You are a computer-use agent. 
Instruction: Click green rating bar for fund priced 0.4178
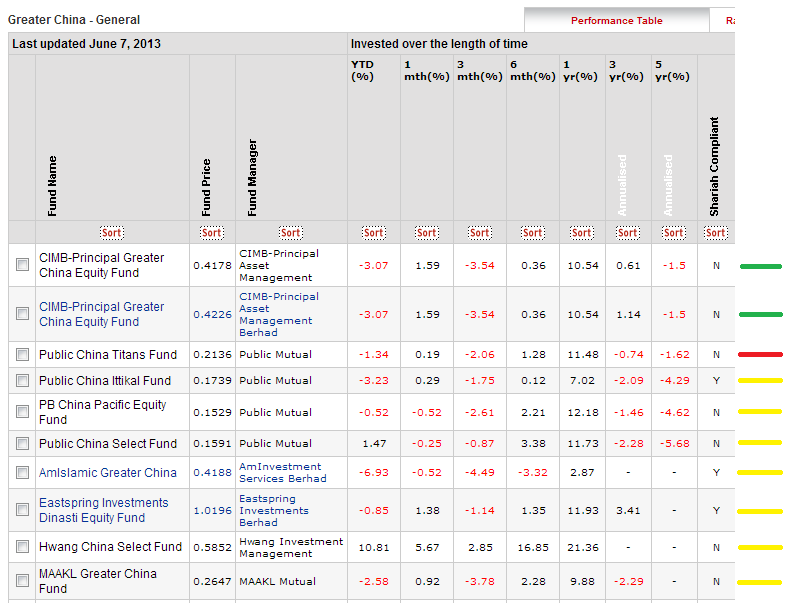pos(760,266)
